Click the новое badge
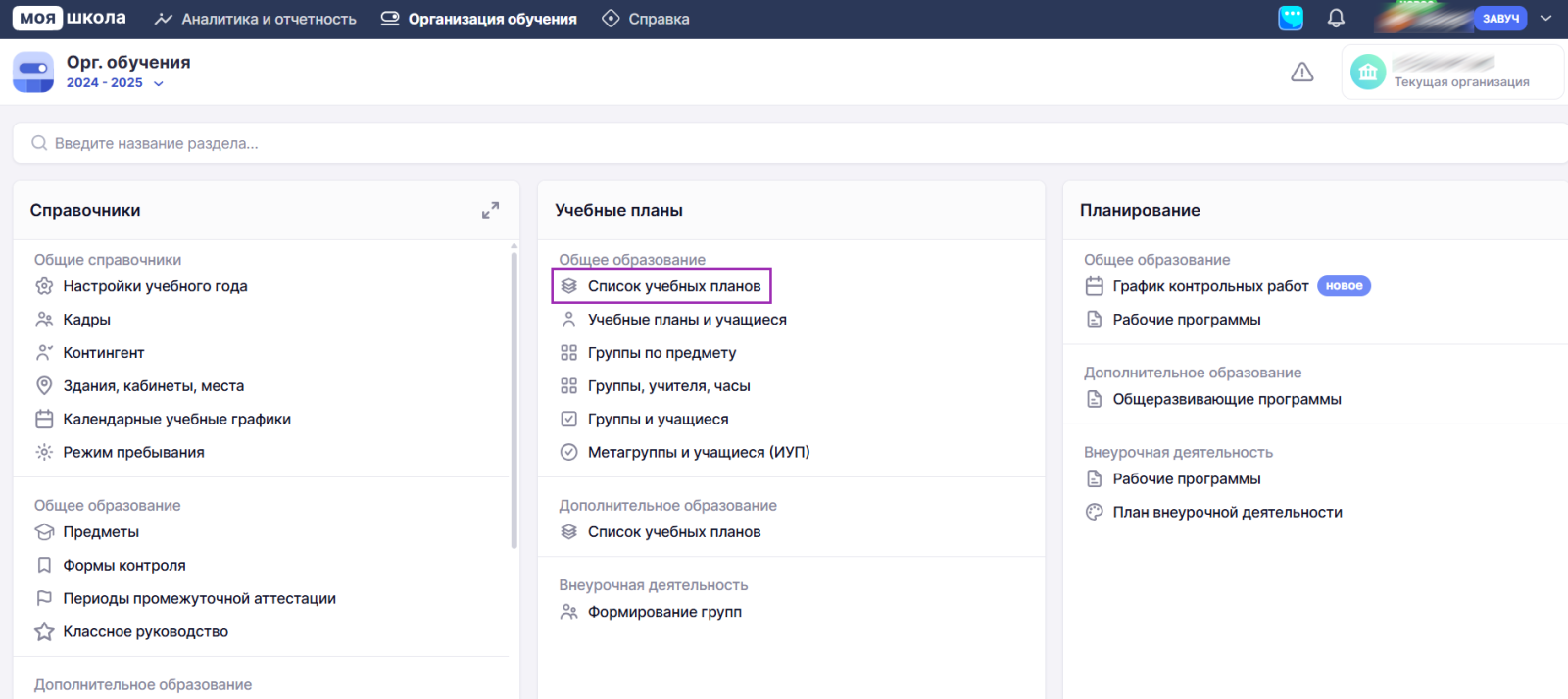Image resolution: width=1568 pixels, height=699 pixels. tap(1344, 286)
